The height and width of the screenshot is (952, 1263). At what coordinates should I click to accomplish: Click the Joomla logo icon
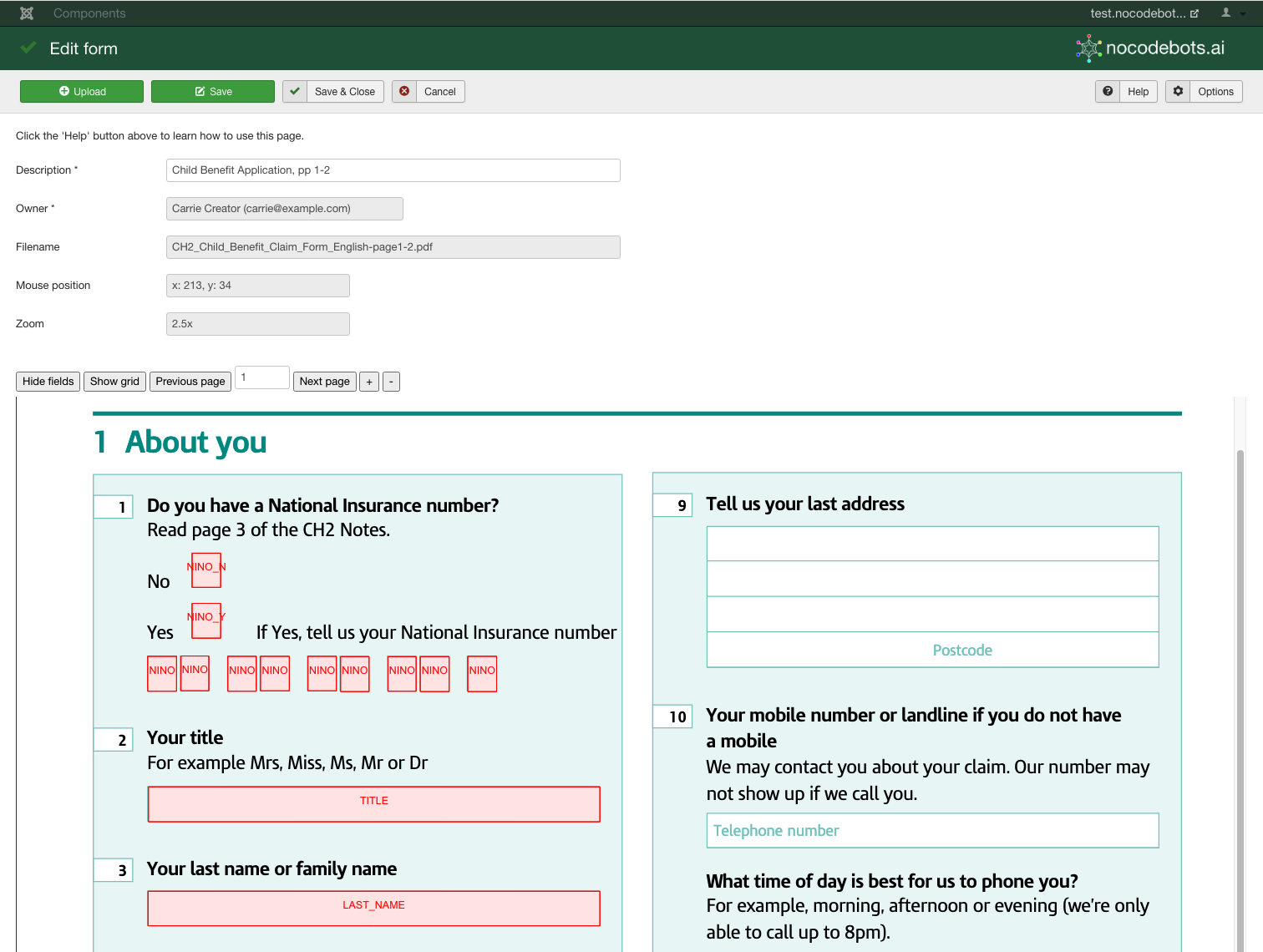pos(27,13)
